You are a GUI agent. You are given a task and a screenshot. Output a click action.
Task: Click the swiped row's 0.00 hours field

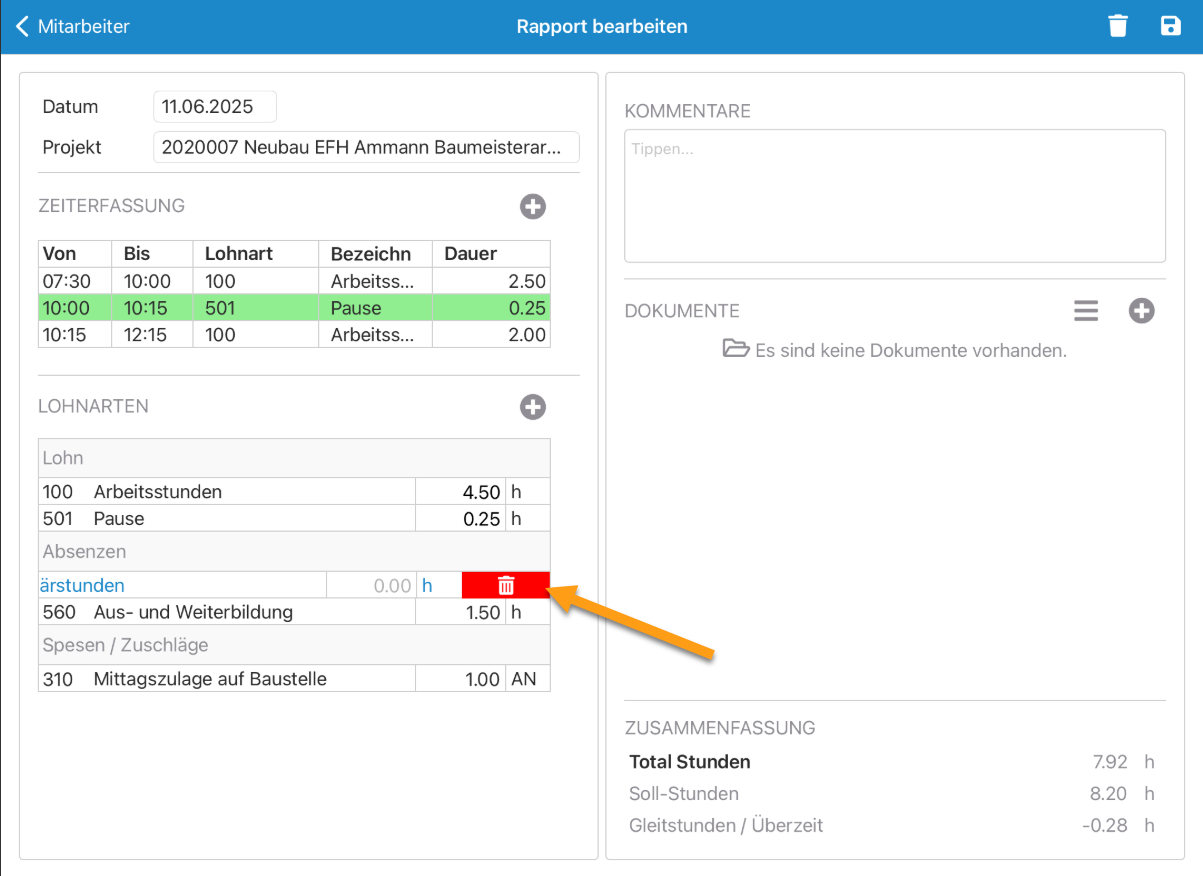tap(372, 585)
